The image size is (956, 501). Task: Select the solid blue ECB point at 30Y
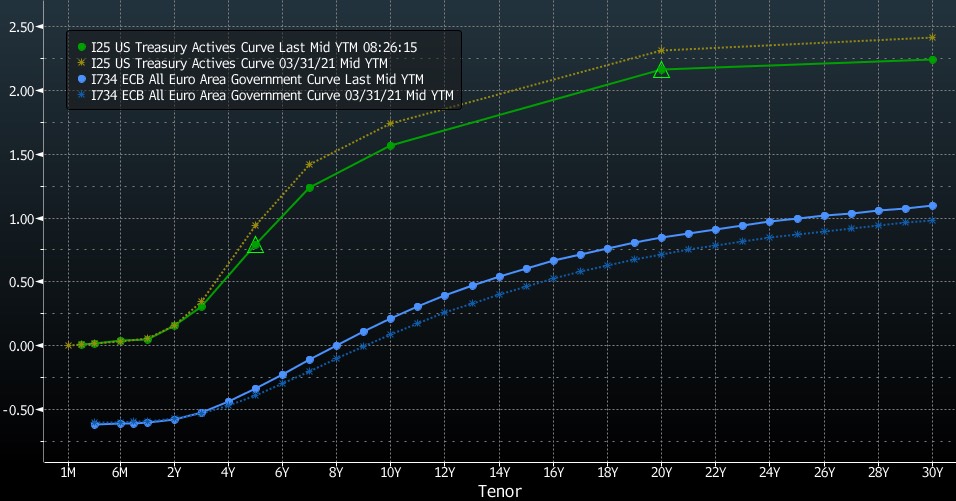pyautogui.click(x=932, y=206)
